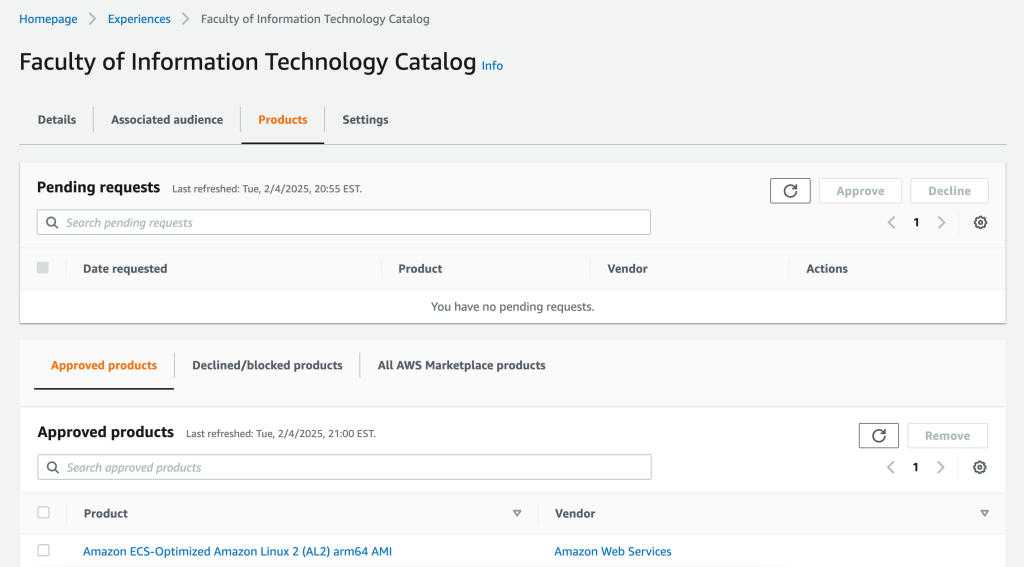Go to next page of pending requests
Screen dimensions: 1024x567
tap(941, 223)
